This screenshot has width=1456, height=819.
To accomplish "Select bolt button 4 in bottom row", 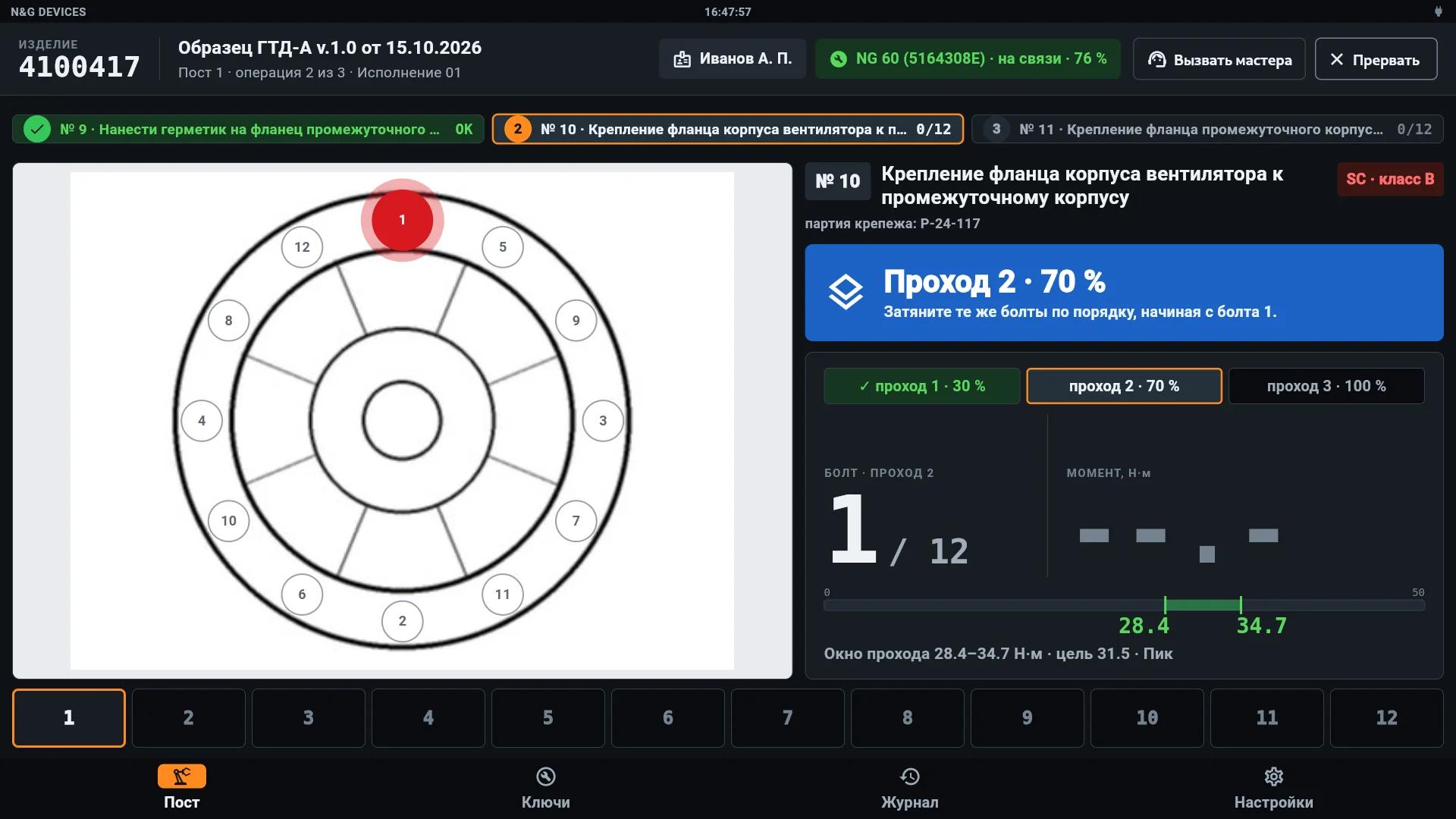I will [428, 718].
